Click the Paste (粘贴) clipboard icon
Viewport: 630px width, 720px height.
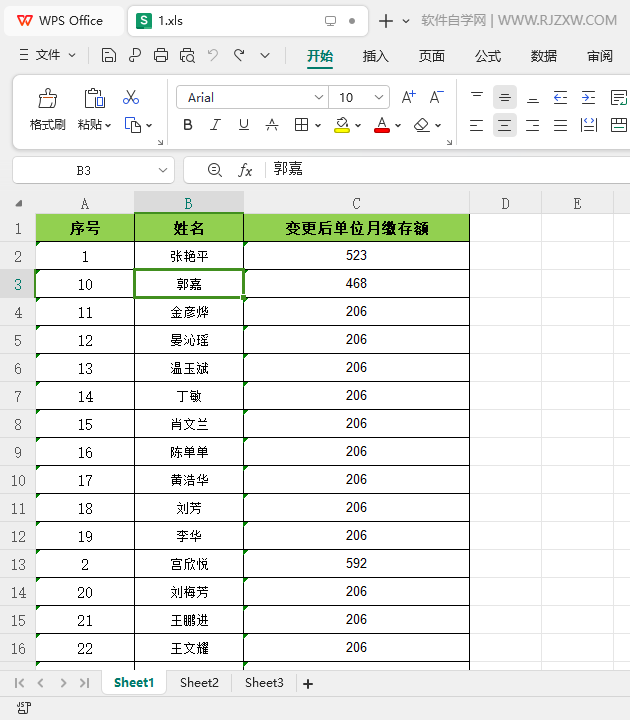(95, 98)
